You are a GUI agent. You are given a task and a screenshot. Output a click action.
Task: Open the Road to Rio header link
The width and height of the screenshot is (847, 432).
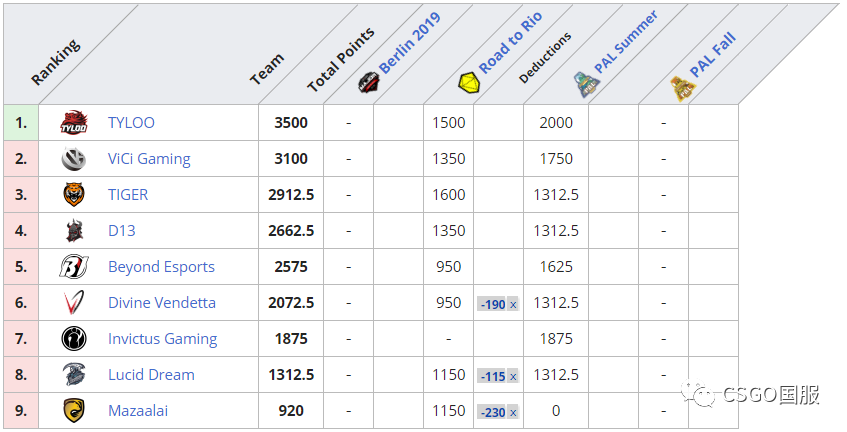coord(510,43)
